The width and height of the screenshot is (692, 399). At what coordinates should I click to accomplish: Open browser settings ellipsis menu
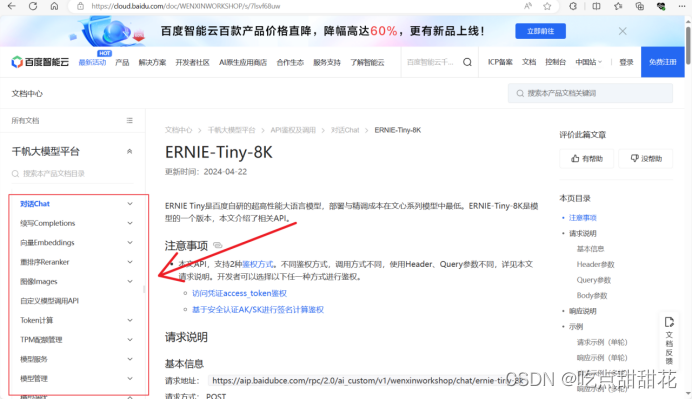click(682, 6)
